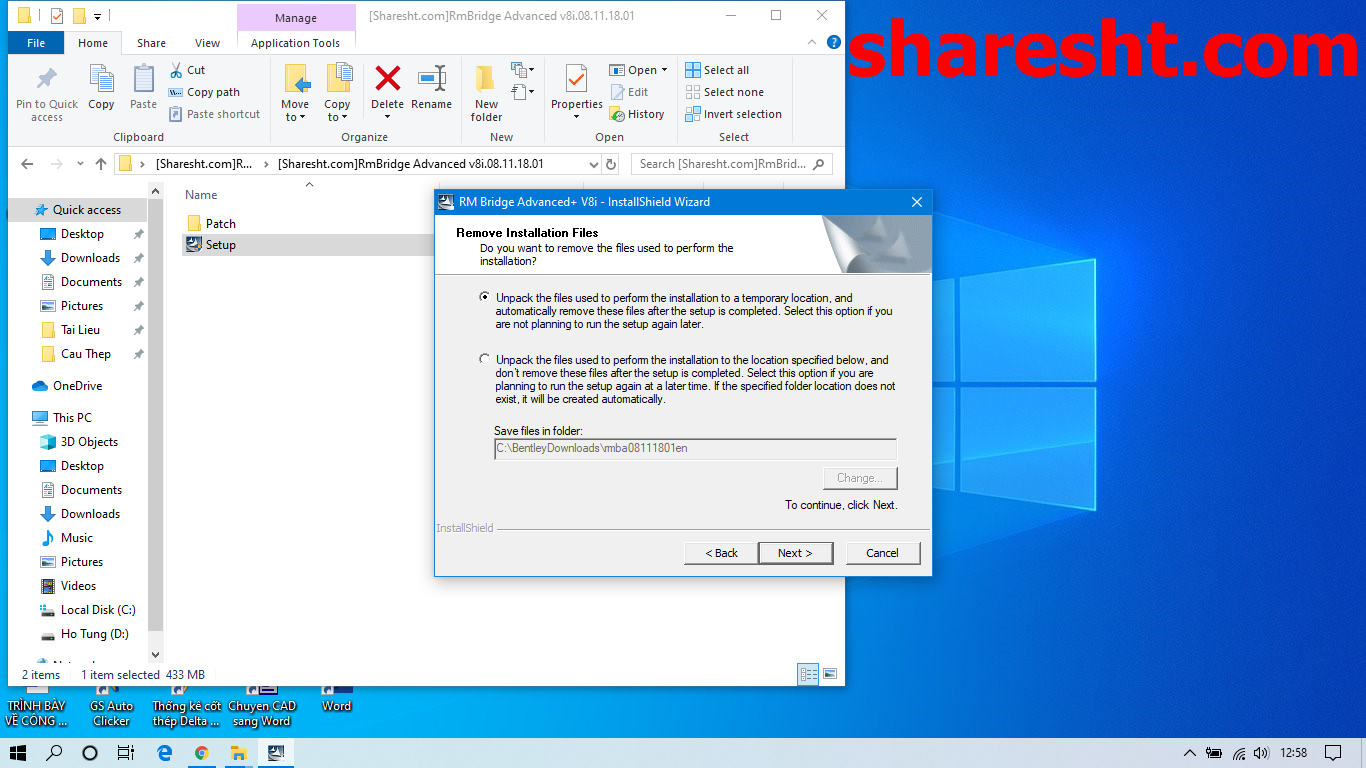Screen dimensions: 1366x768
Task: Open Cau Thep in Quick access
Action: (85, 354)
